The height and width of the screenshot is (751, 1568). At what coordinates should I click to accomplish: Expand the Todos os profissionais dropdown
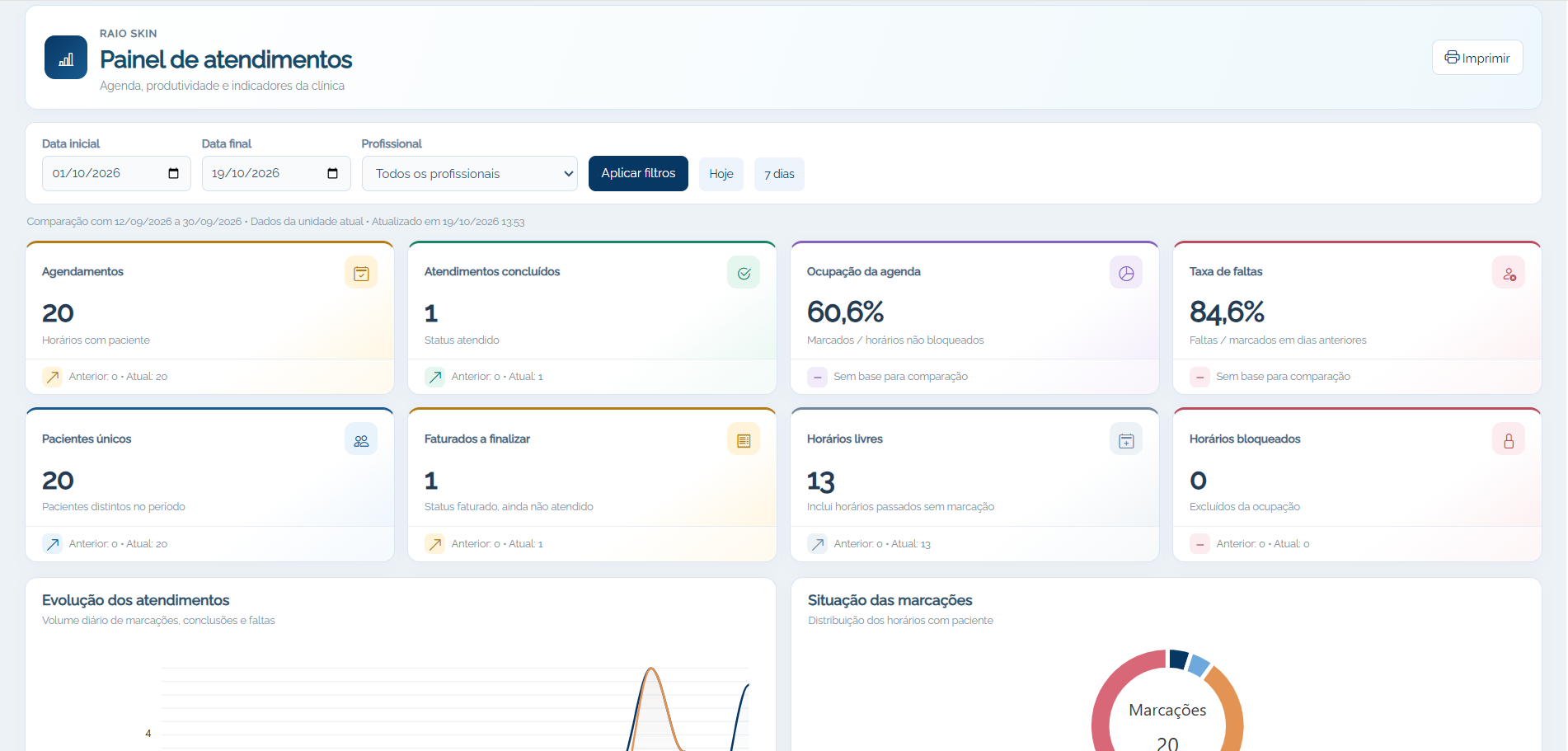(x=470, y=173)
